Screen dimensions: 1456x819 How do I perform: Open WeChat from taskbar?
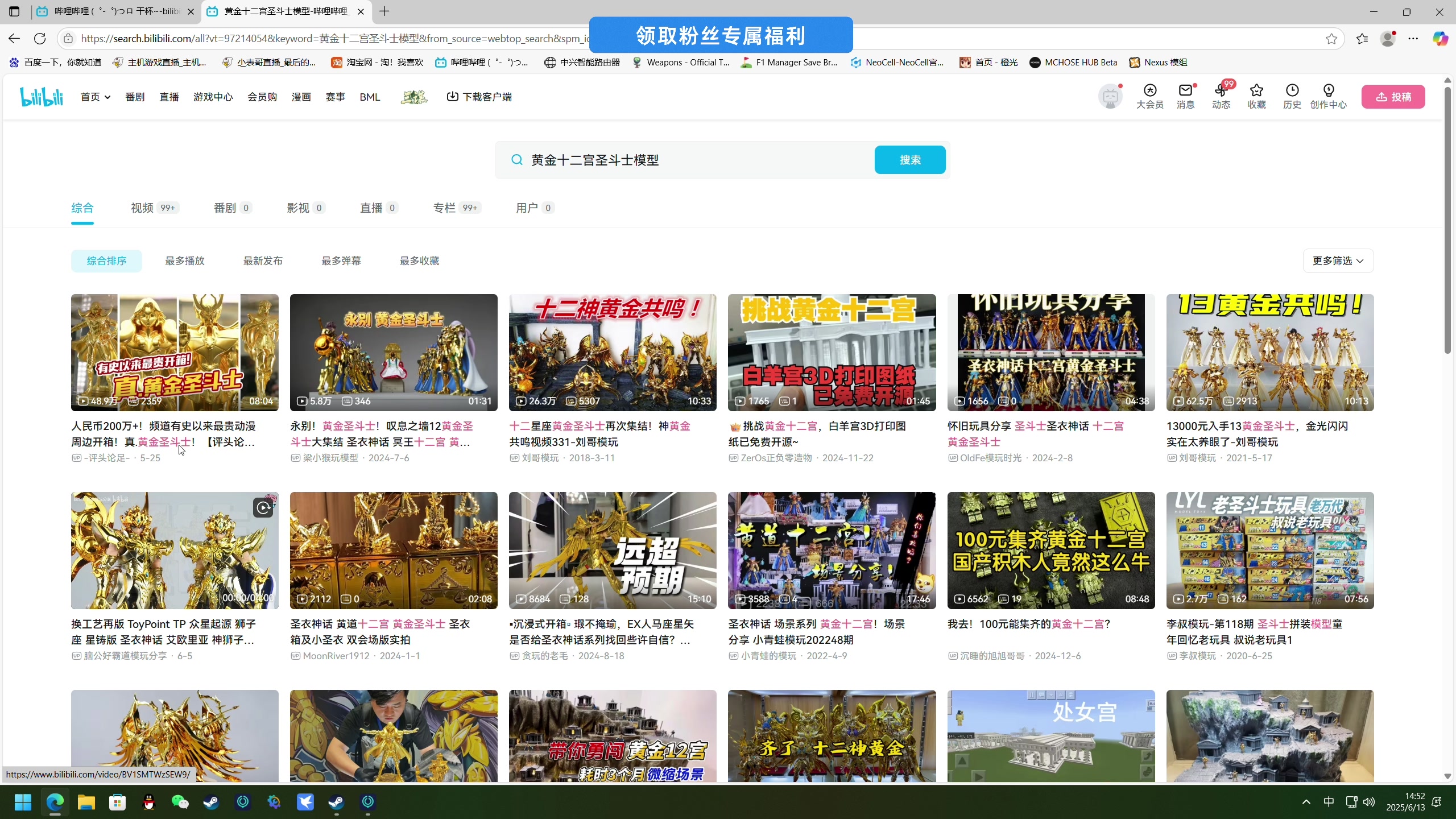coord(180,802)
